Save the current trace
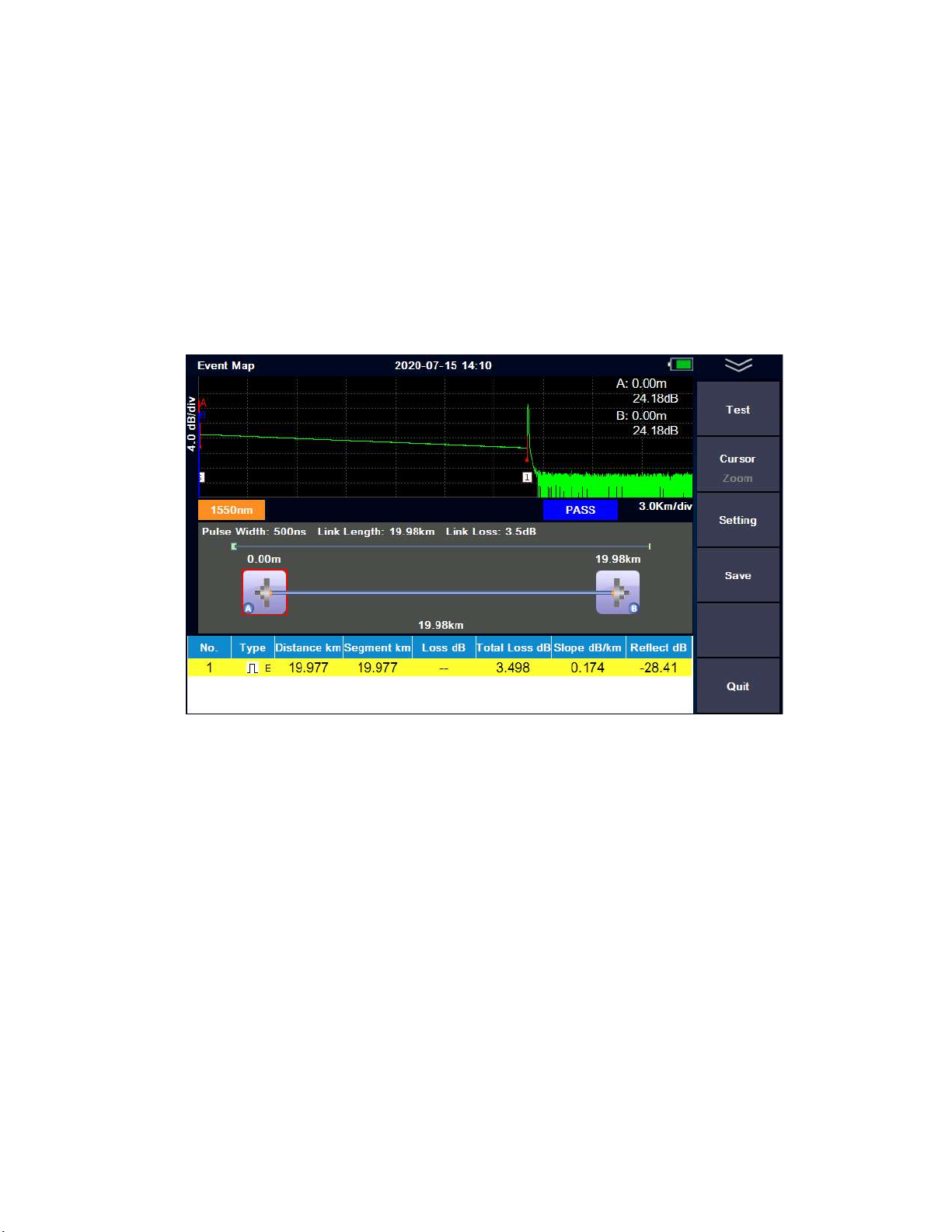Screen dimensions: 952x1232 (x=738, y=575)
